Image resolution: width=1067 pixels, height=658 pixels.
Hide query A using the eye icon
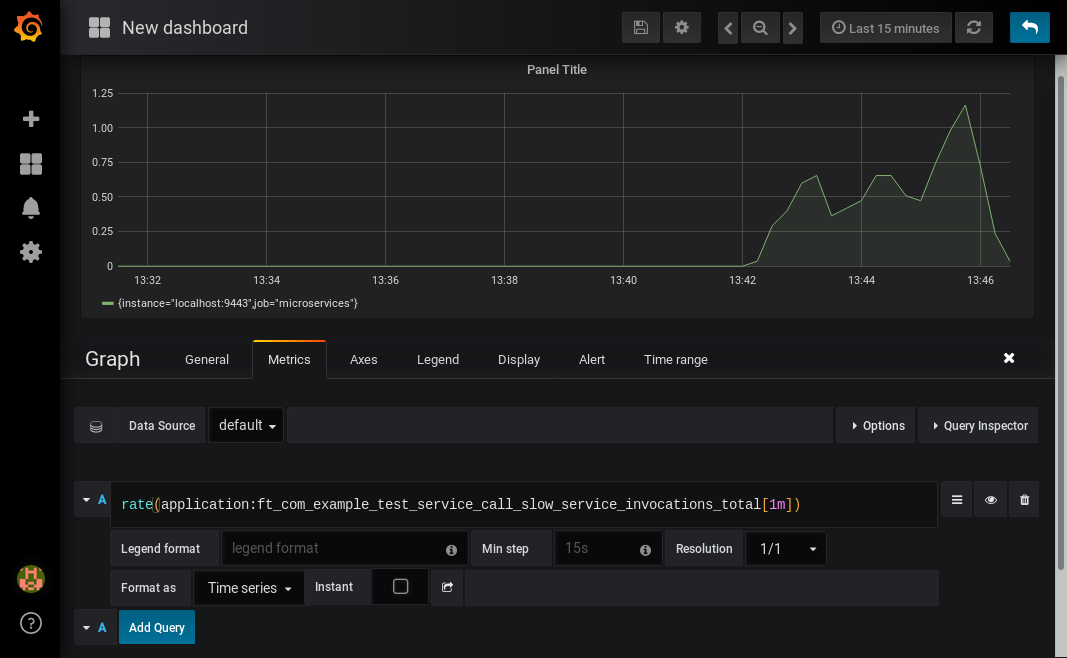(x=990, y=500)
